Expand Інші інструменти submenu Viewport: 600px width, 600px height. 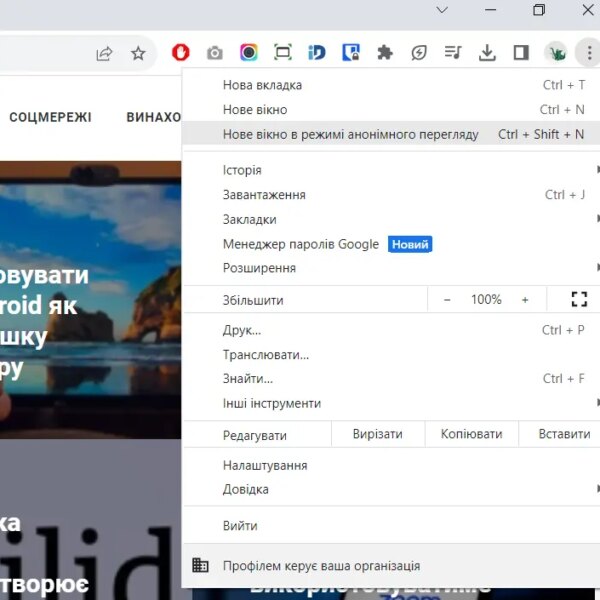391,403
